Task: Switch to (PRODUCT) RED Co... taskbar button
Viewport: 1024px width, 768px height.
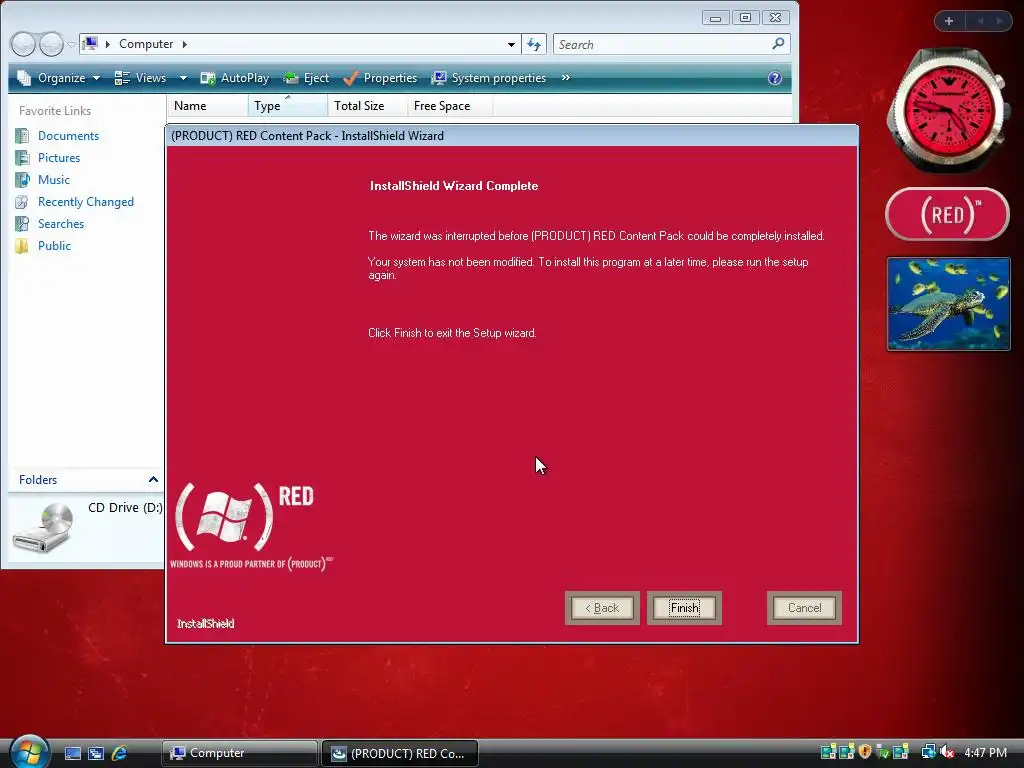Action: tap(400, 753)
